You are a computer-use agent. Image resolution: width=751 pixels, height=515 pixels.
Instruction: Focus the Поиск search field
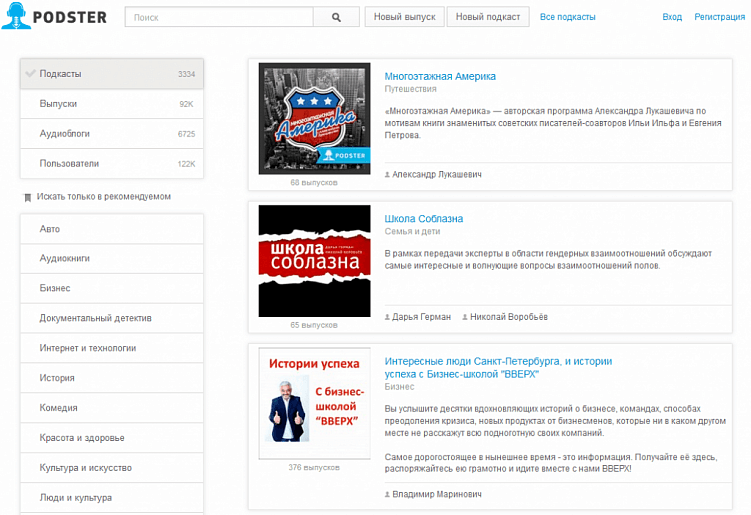[x=219, y=17]
